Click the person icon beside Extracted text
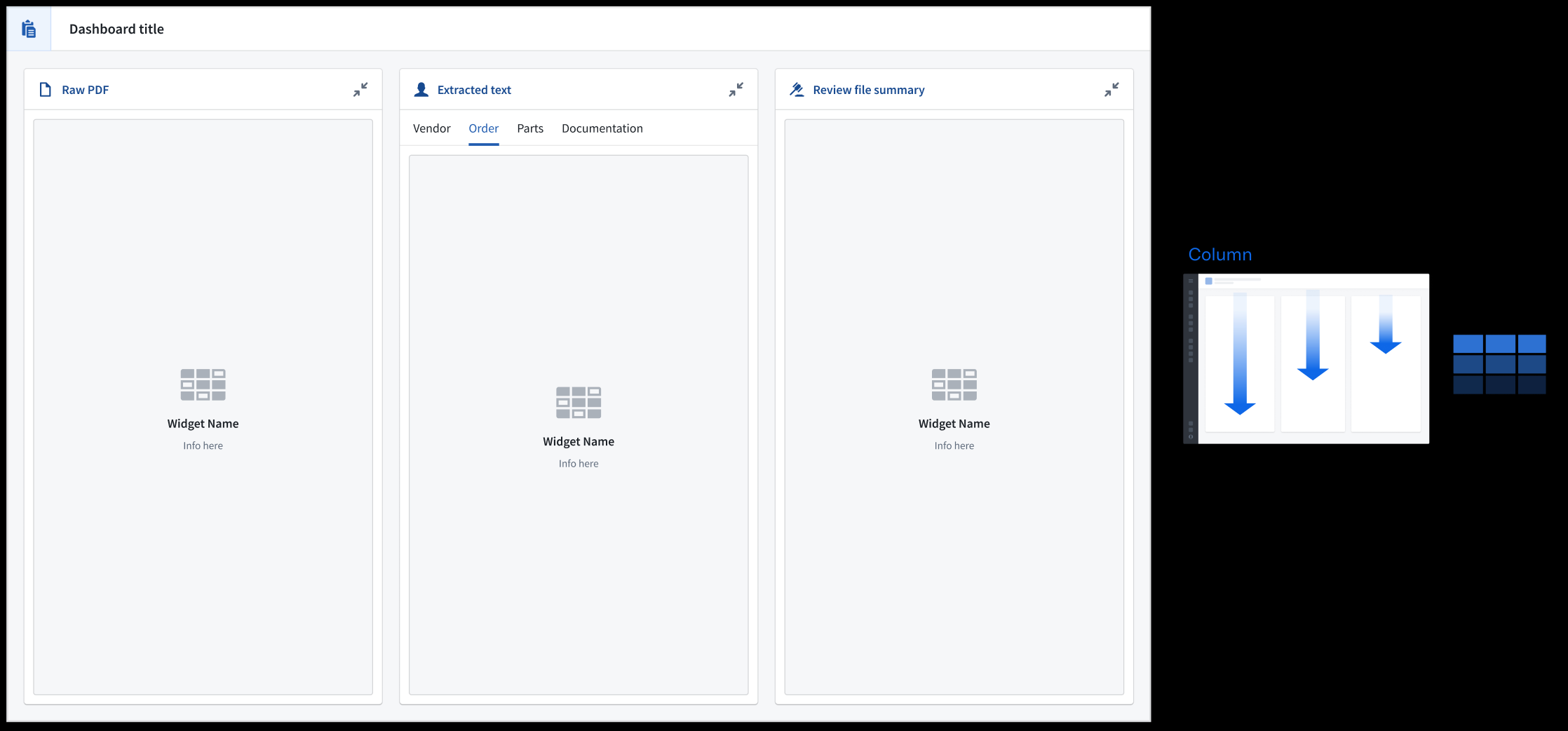This screenshot has height=731, width=1568. (421, 90)
